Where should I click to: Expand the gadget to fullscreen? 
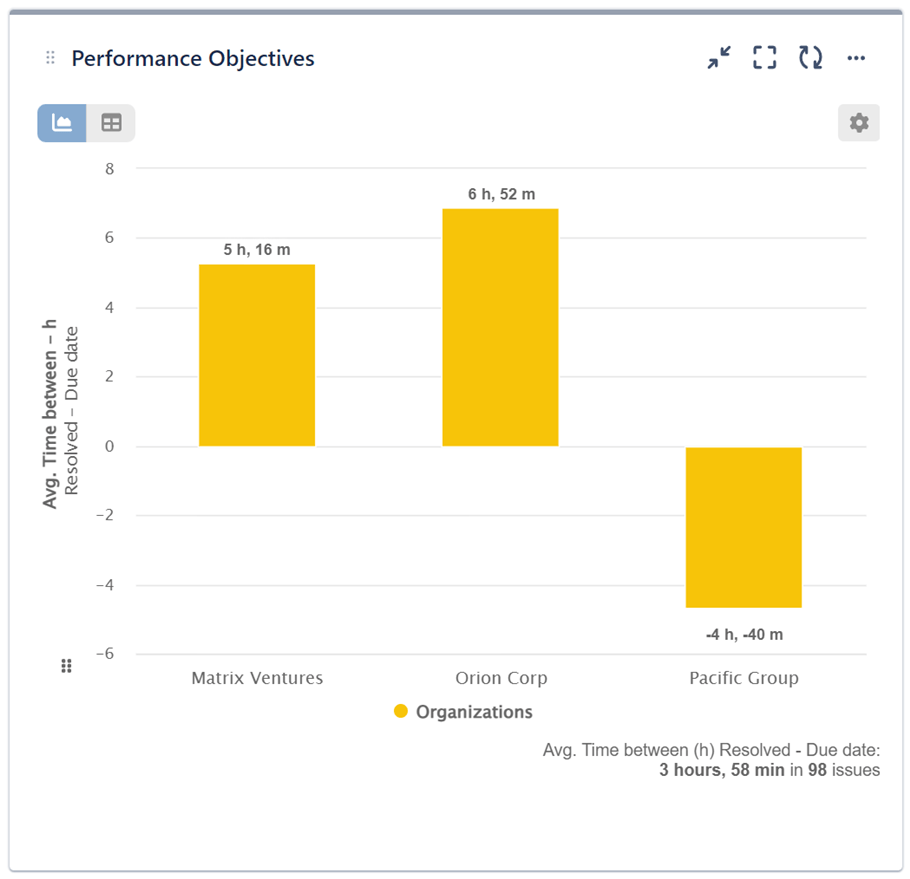pyautogui.click(x=764, y=58)
